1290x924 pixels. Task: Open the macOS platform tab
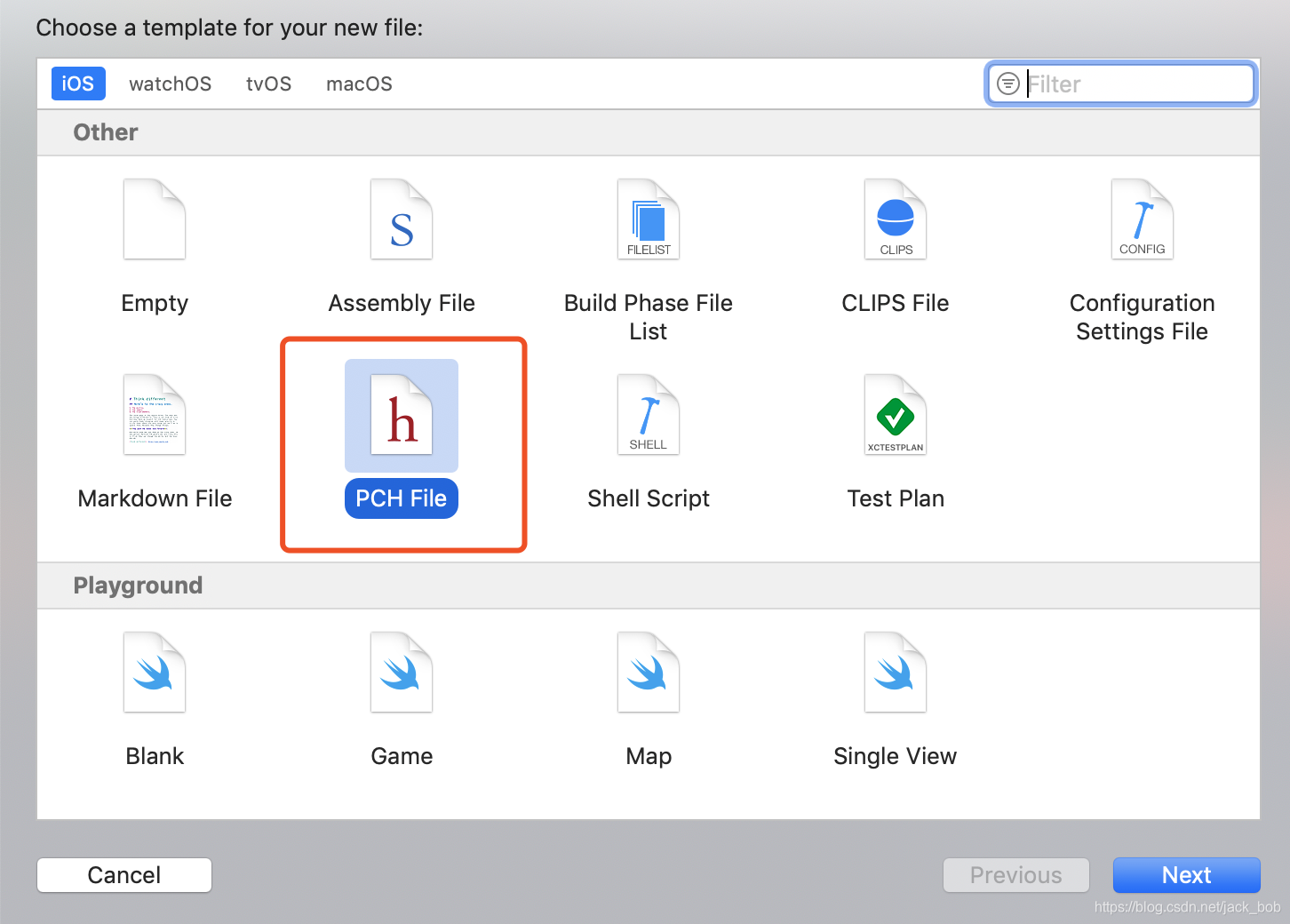pos(359,84)
